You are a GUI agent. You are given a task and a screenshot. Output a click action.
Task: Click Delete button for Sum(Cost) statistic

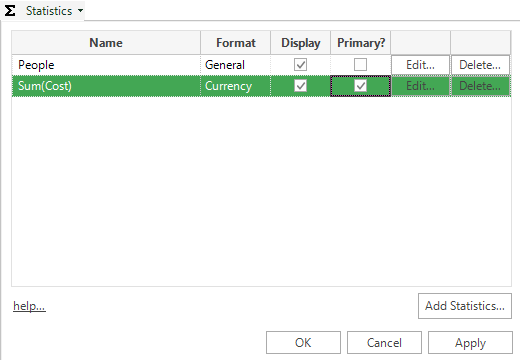click(480, 86)
